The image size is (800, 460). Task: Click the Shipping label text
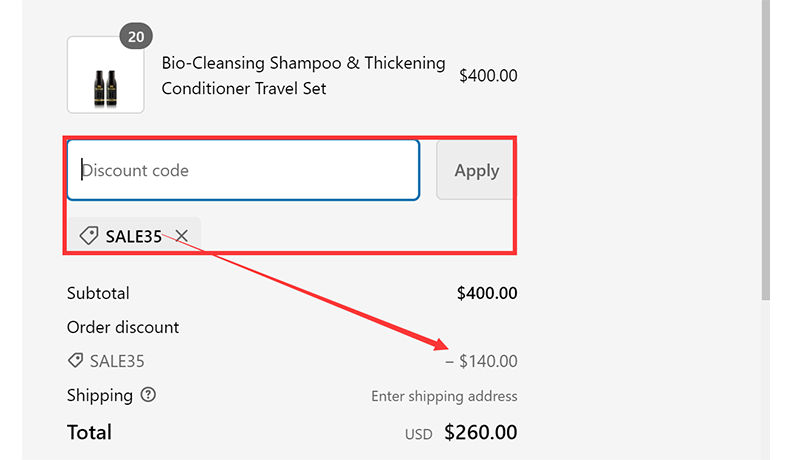100,395
